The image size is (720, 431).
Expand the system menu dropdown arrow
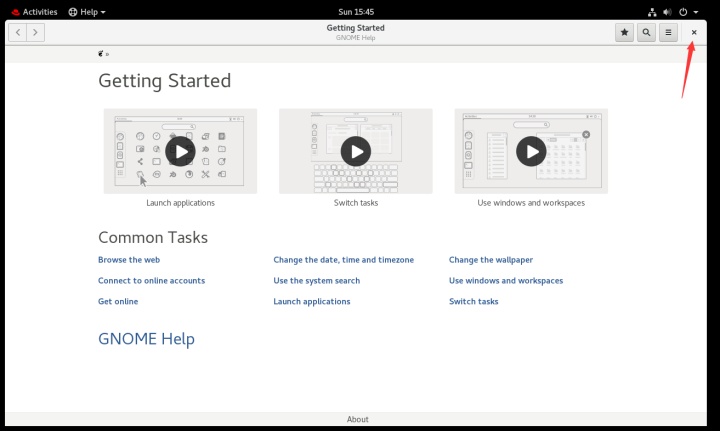(x=696, y=12)
